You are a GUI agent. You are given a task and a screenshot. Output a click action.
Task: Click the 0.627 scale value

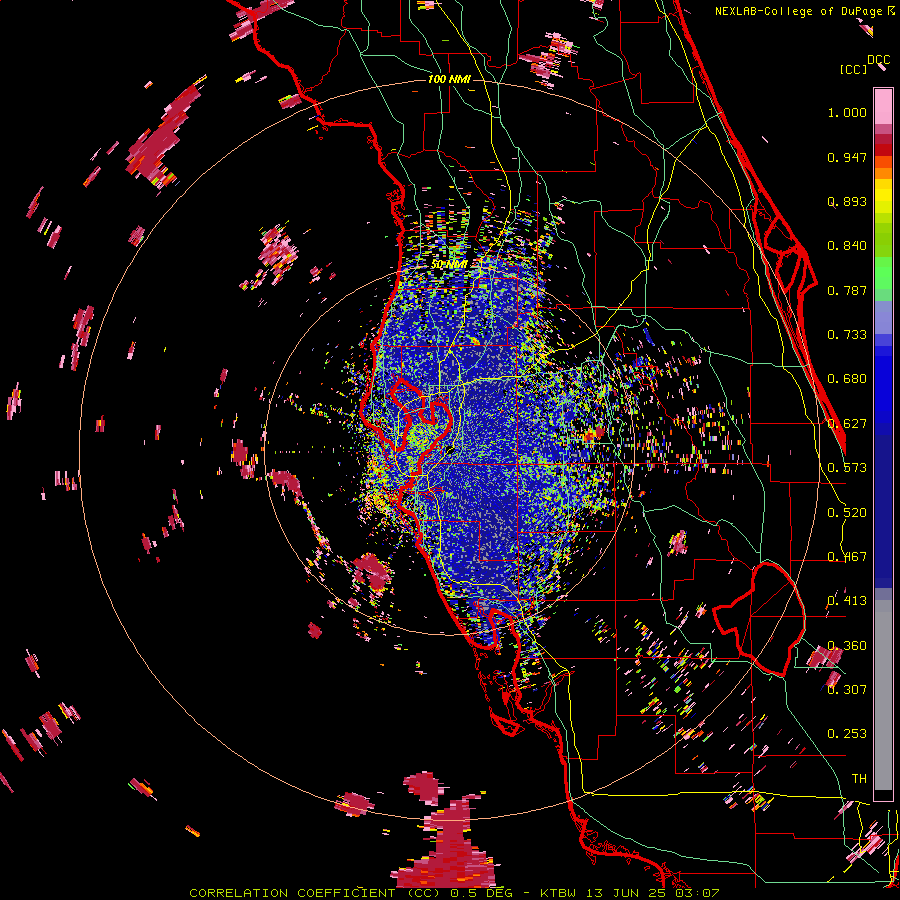(x=847, y=424)
